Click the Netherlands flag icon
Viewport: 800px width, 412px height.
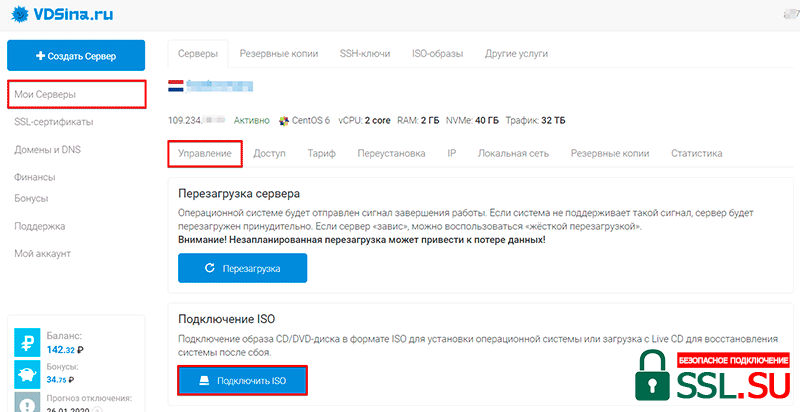tap(176, 87)
